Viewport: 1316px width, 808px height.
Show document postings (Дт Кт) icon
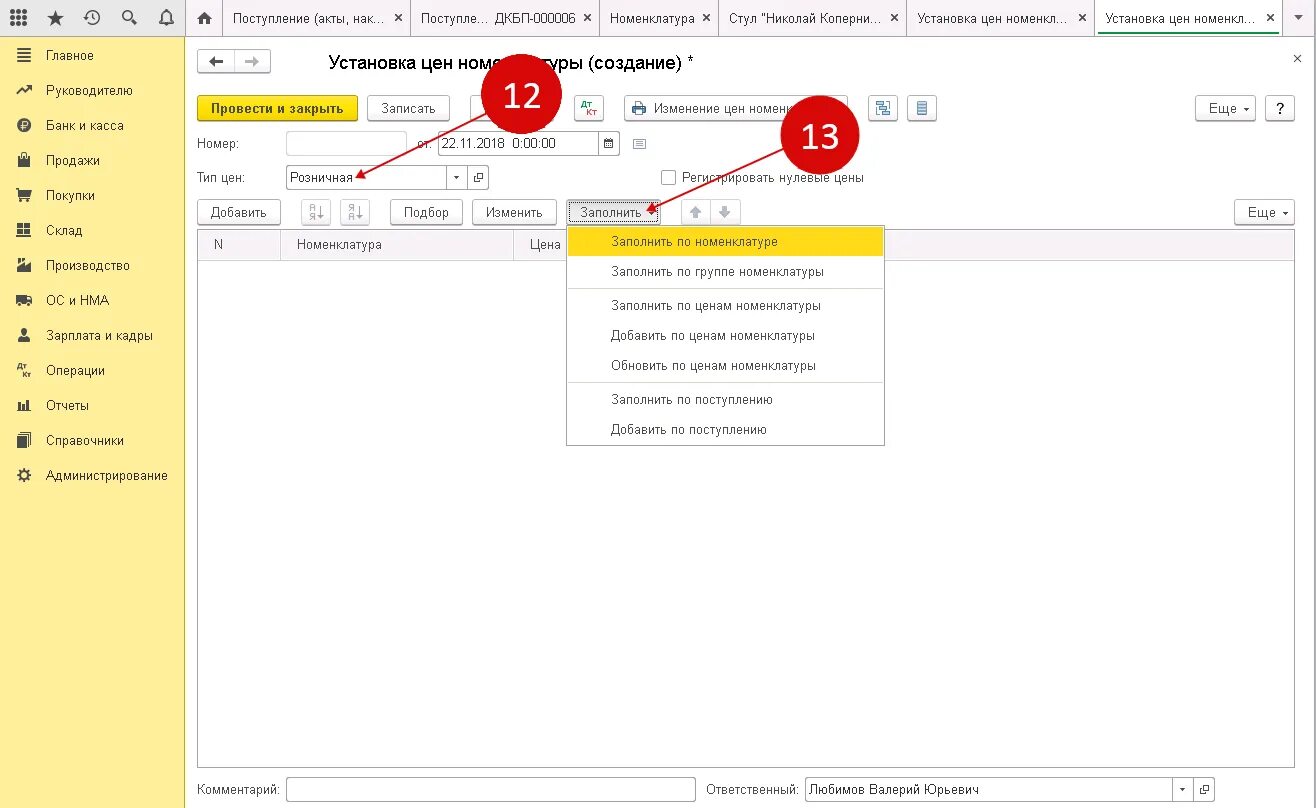589,108
